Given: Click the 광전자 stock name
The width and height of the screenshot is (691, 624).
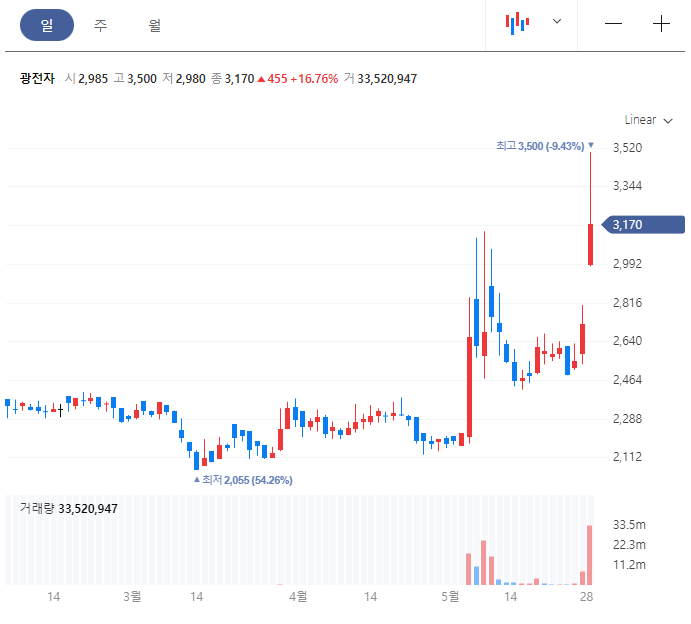Looking at the screenshot, I should (37, 78).
